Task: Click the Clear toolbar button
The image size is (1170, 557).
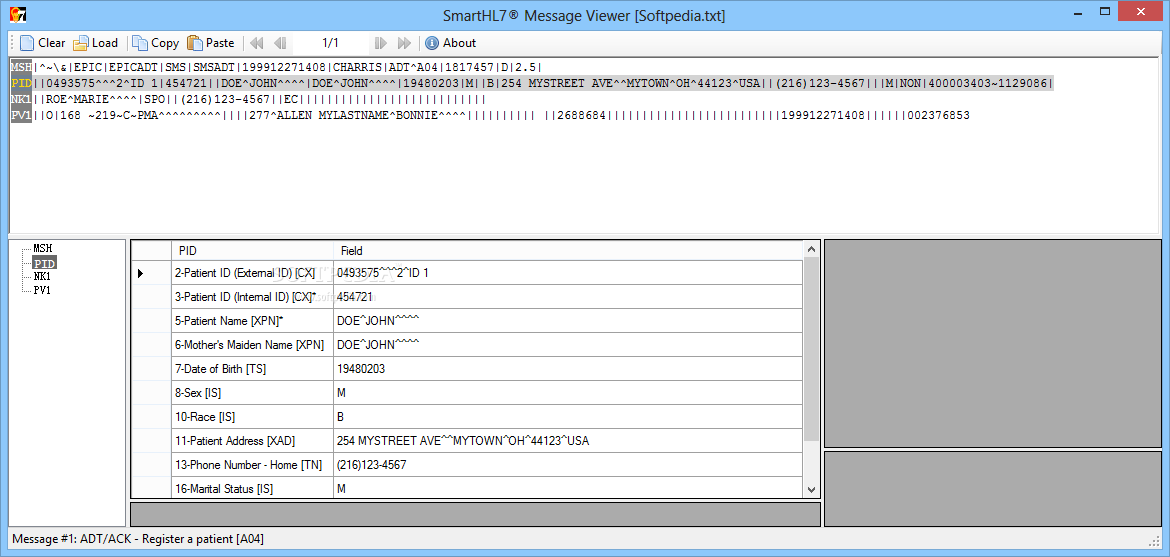Action: click(x=43, y=43)
